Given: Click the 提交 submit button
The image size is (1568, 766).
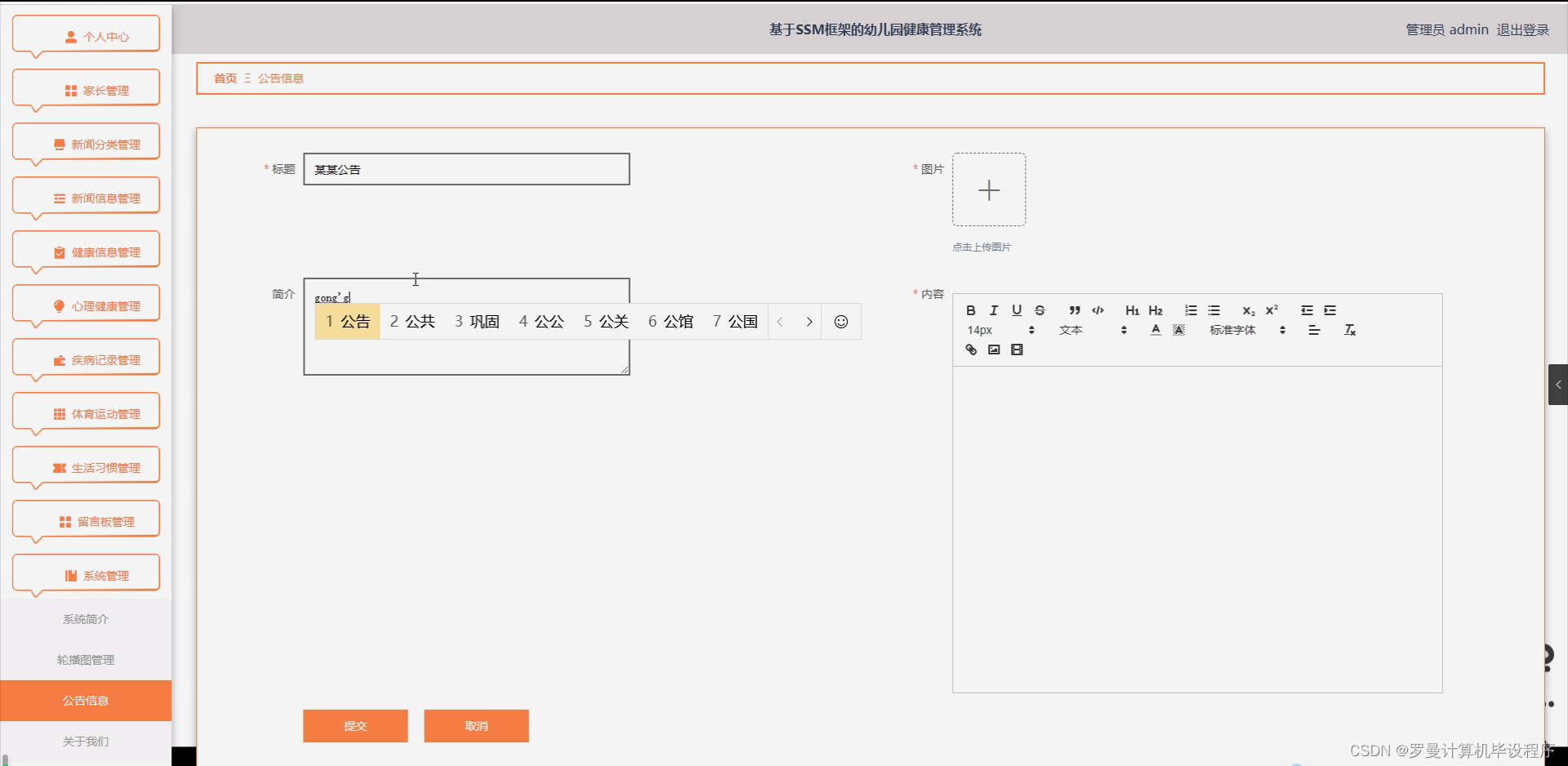Looking at the screenshot, I should [x=355, y=726].
